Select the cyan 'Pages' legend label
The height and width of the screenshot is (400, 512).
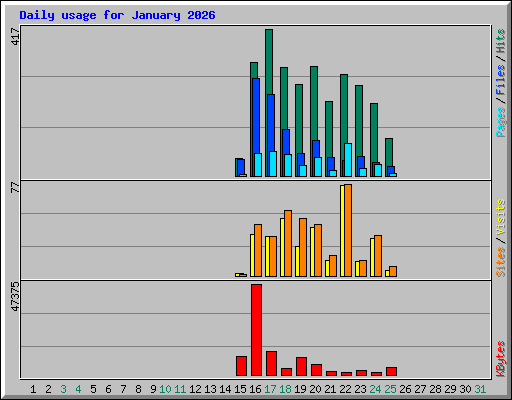point(501,122)
